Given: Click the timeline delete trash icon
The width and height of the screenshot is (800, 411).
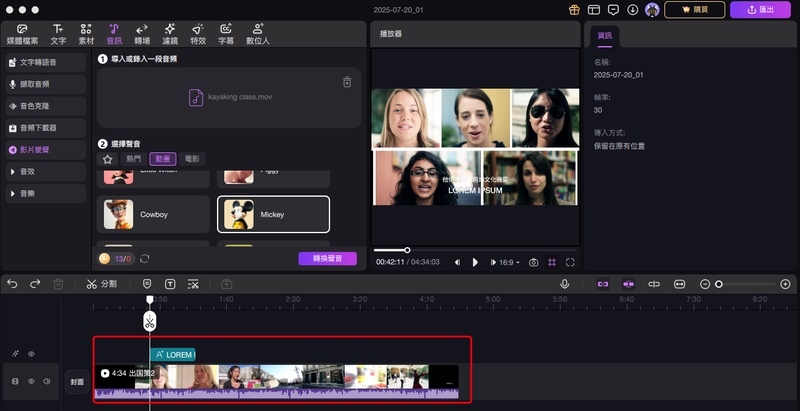Looking at the screenshot, I should 58,284.
